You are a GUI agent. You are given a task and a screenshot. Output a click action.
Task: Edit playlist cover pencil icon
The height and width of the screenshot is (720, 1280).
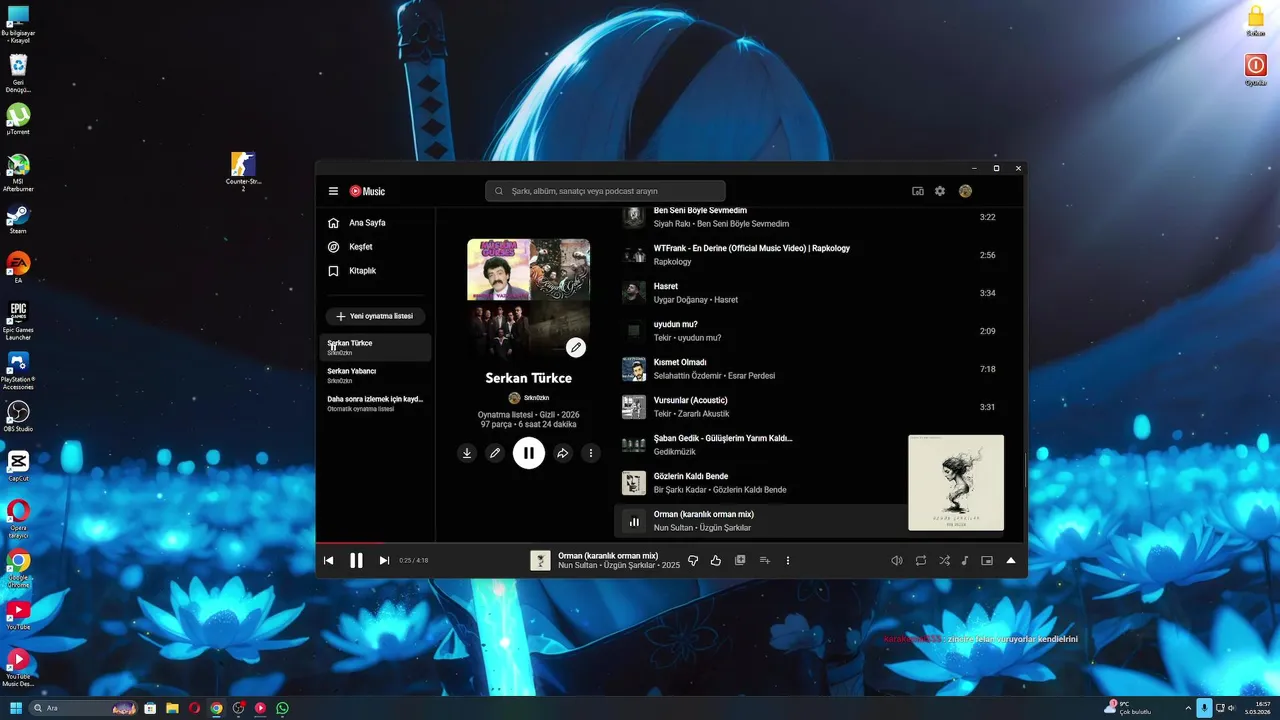coord(575,347)
